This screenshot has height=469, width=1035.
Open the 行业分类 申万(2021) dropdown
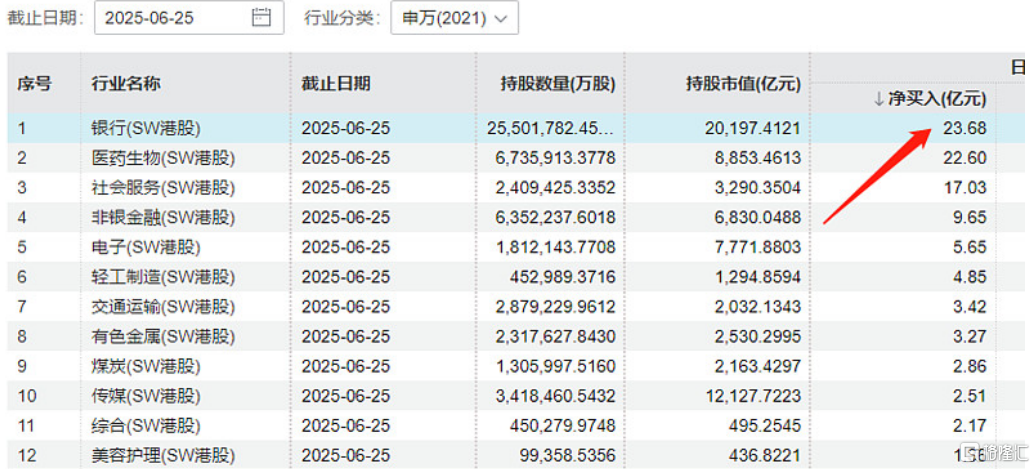[x=455, y=18]
